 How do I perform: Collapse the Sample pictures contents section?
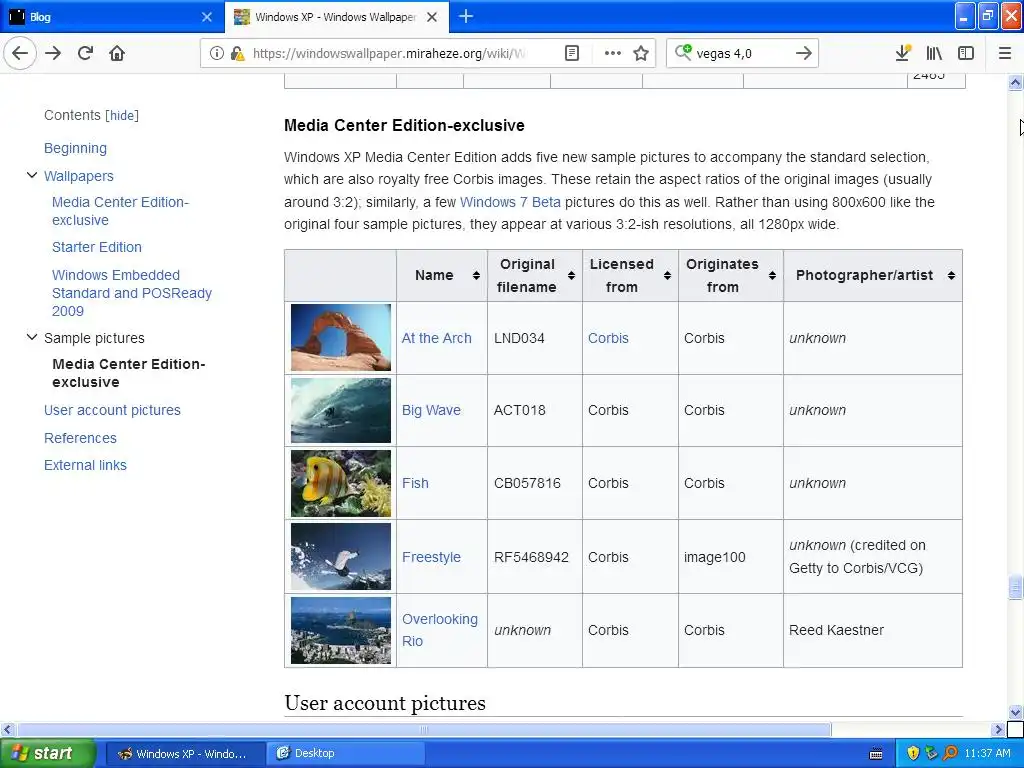31,337
